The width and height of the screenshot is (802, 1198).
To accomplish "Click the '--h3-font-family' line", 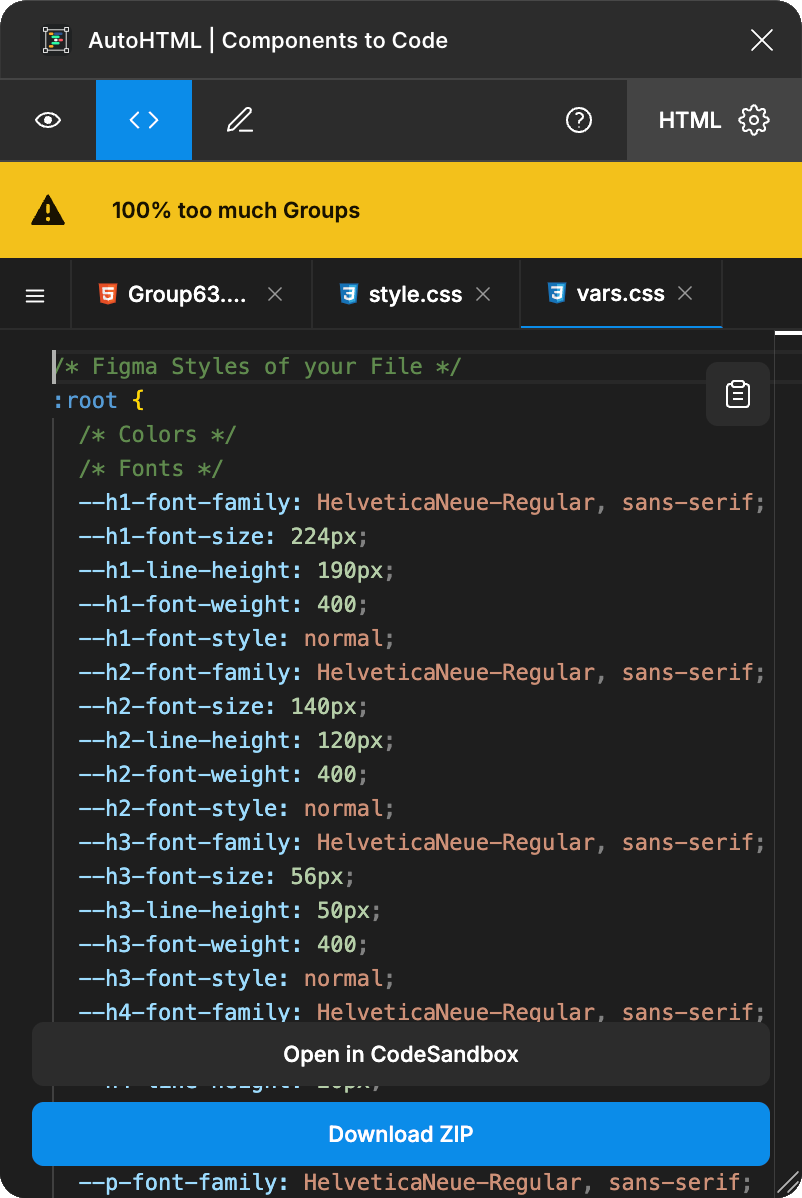I will pos(422,843).
